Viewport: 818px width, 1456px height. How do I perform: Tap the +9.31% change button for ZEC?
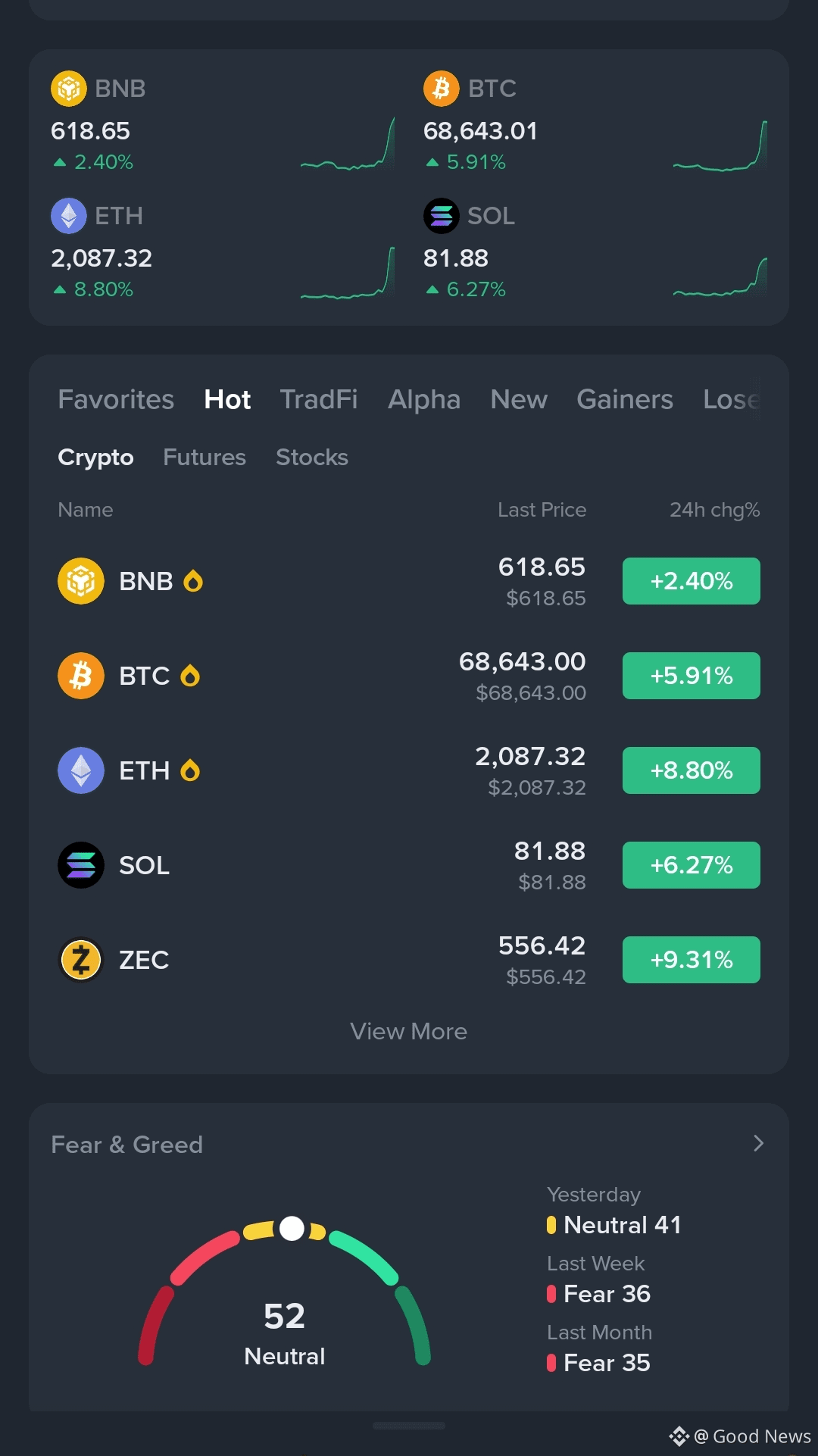(x=692, y=960)
